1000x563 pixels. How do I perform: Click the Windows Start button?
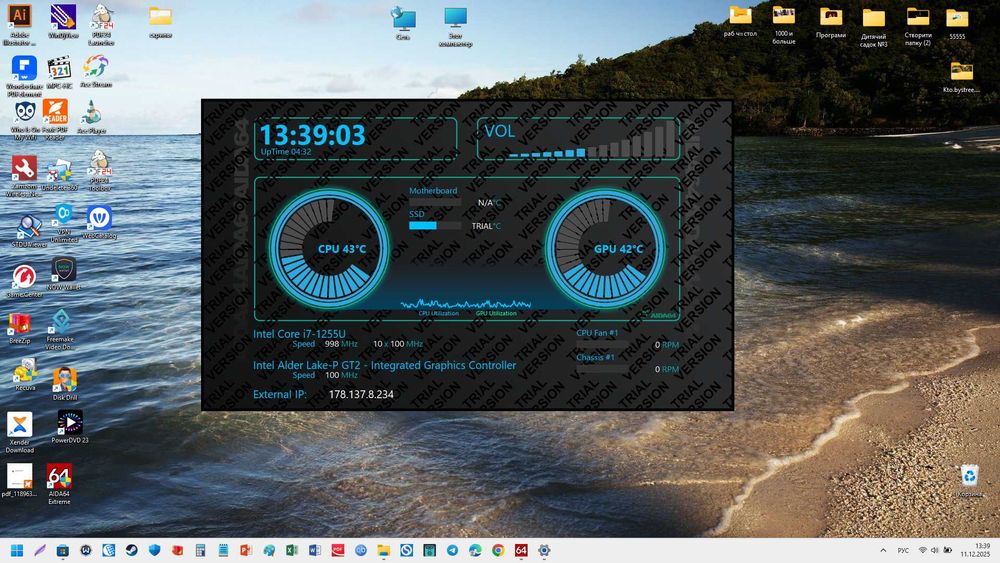(x=17, y=550)
